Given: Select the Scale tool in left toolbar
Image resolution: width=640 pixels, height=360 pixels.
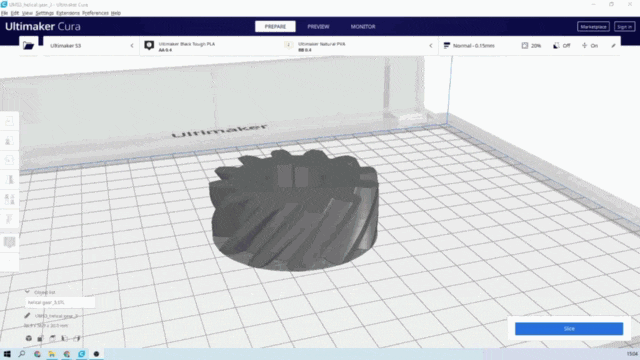Looking at the screenshot, I should (x=9, y=140).
